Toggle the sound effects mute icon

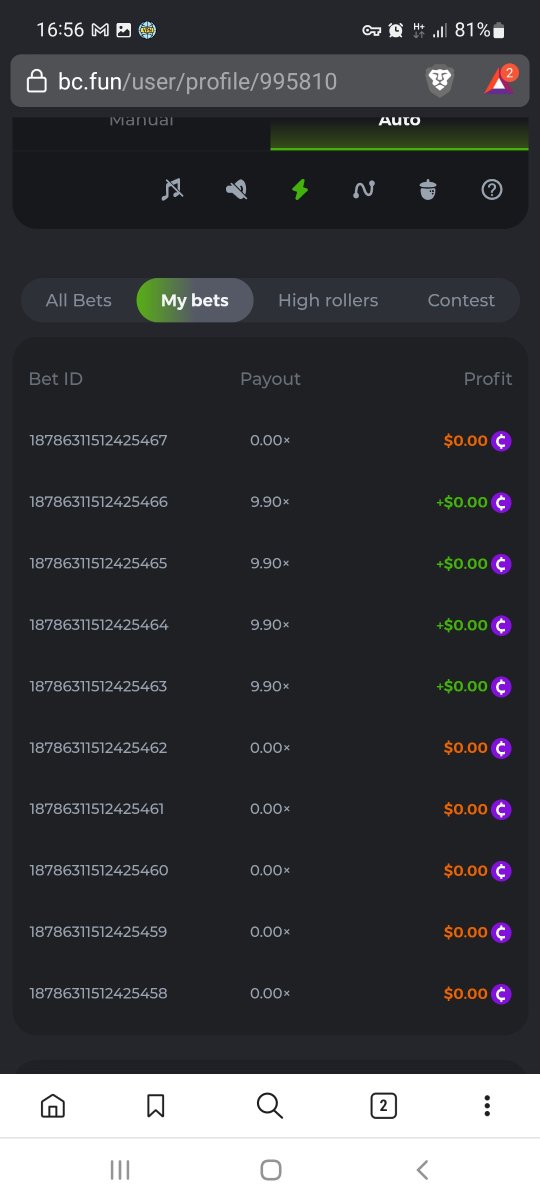click(x=237, y=189)
